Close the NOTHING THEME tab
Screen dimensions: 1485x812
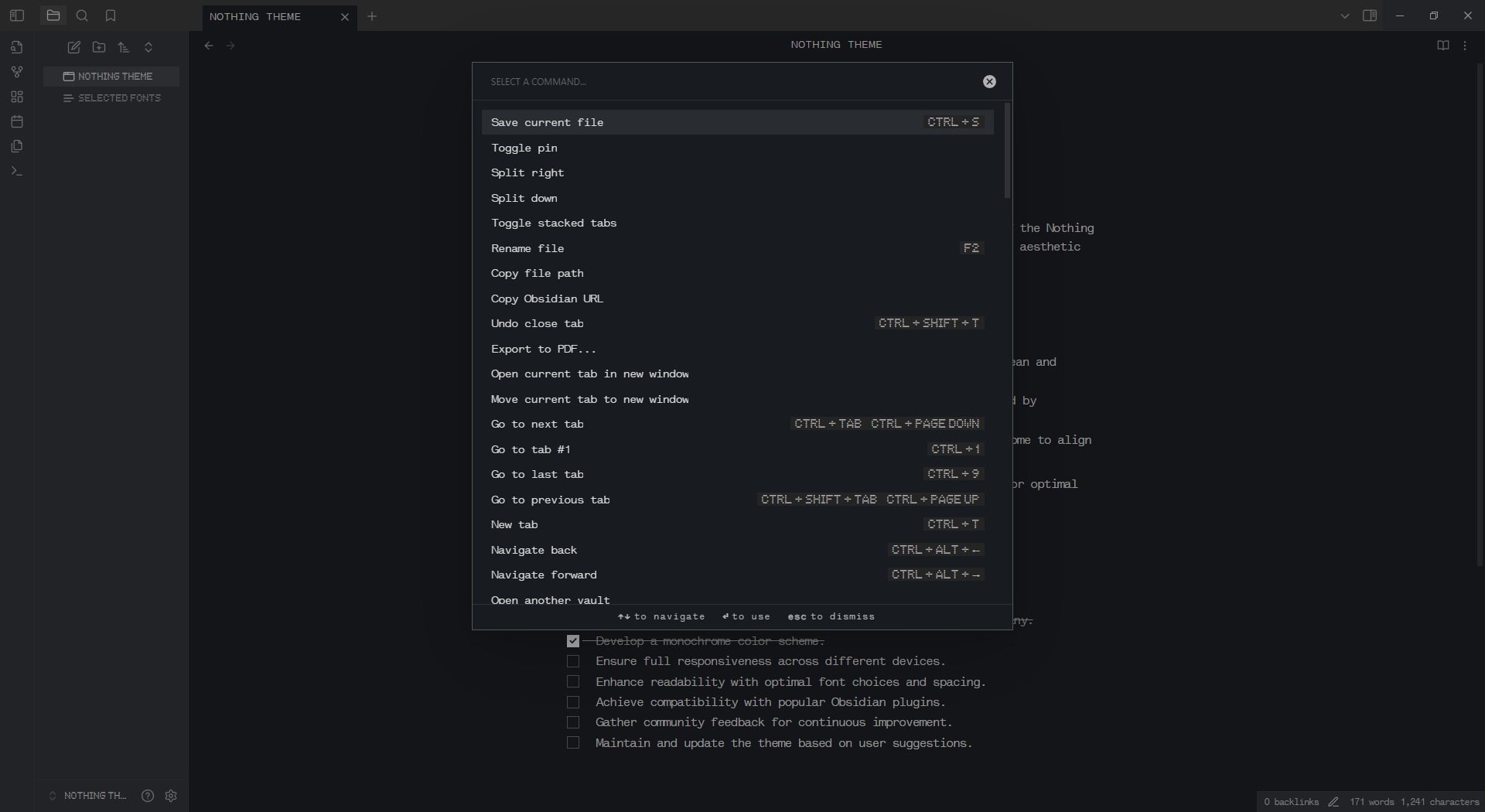[x=345, y=17]
